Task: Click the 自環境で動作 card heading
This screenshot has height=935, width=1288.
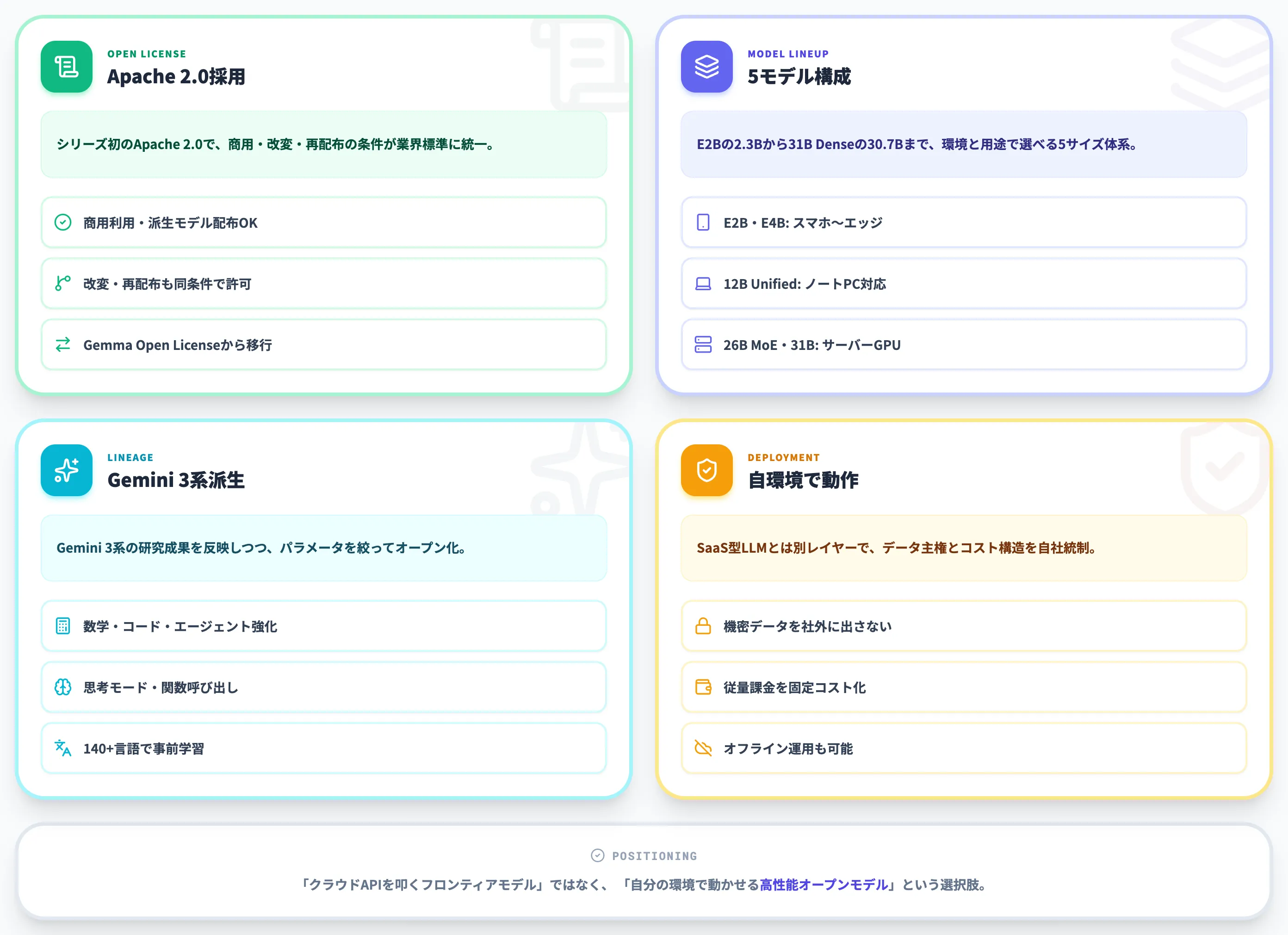Action: tap(803, 480)
